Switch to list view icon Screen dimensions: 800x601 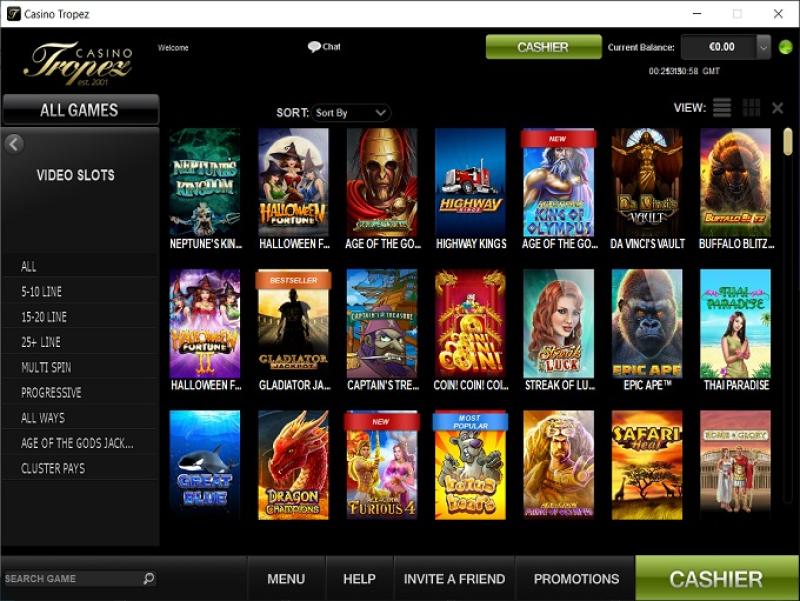722,108
